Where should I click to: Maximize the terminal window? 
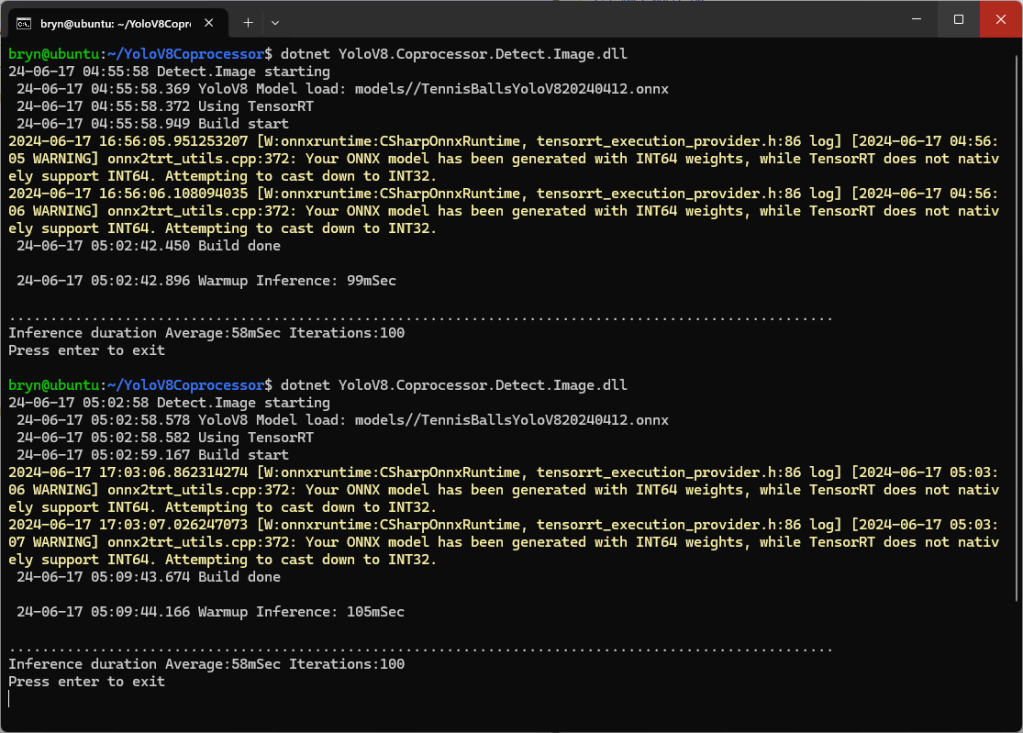tap(958, 20)
